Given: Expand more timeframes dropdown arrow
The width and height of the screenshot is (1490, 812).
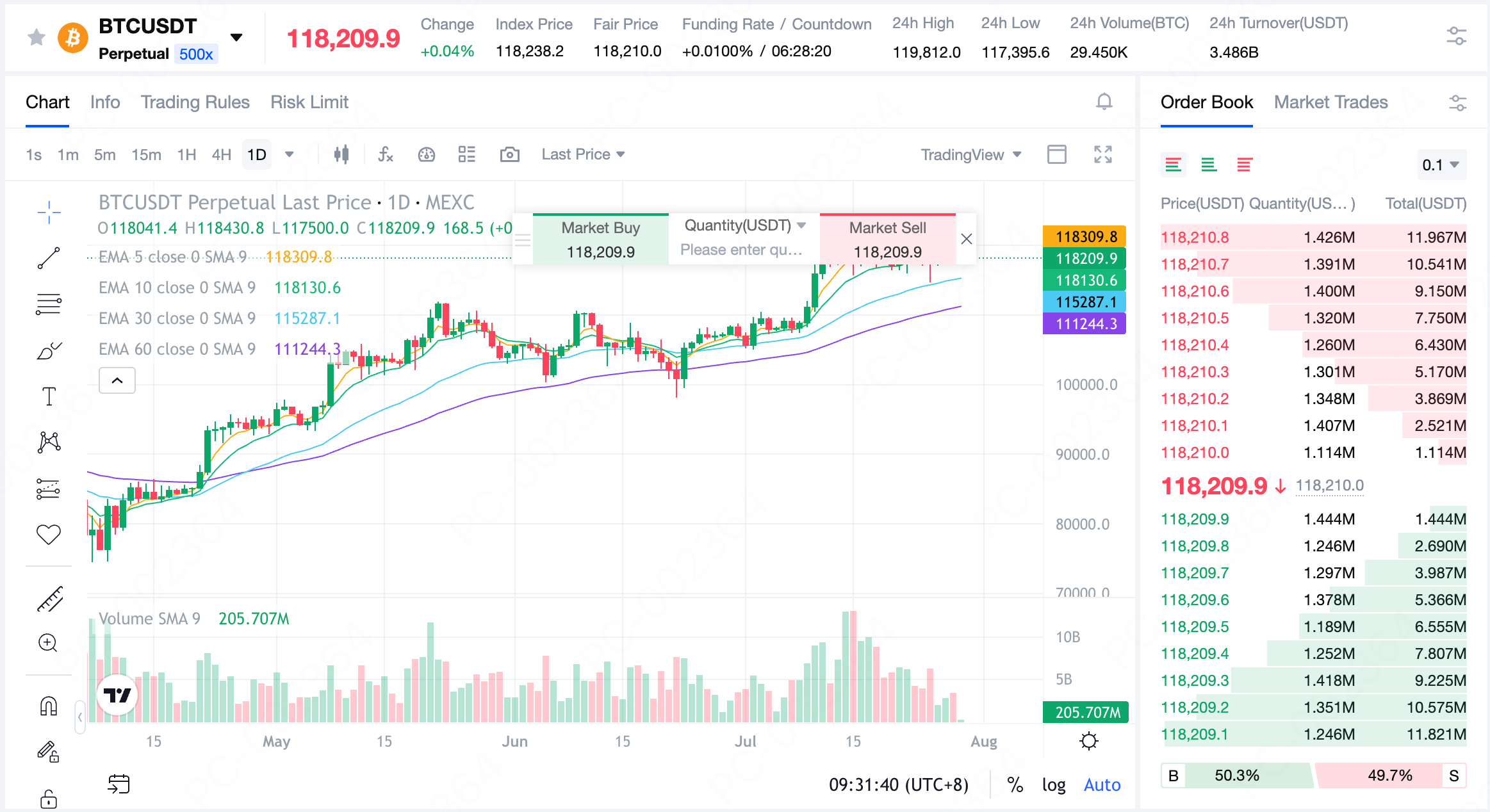Looking at the screenshot, I should coord(289,154).
